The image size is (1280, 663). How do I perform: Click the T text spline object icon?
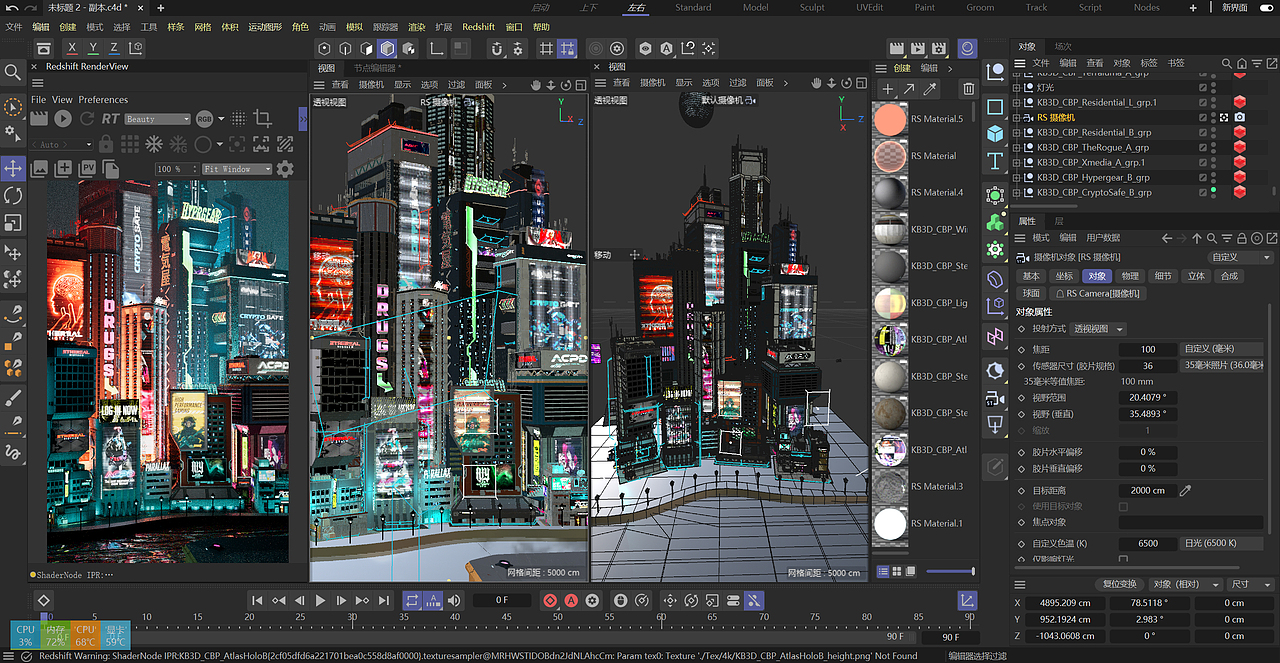click(x=995, y=160)
